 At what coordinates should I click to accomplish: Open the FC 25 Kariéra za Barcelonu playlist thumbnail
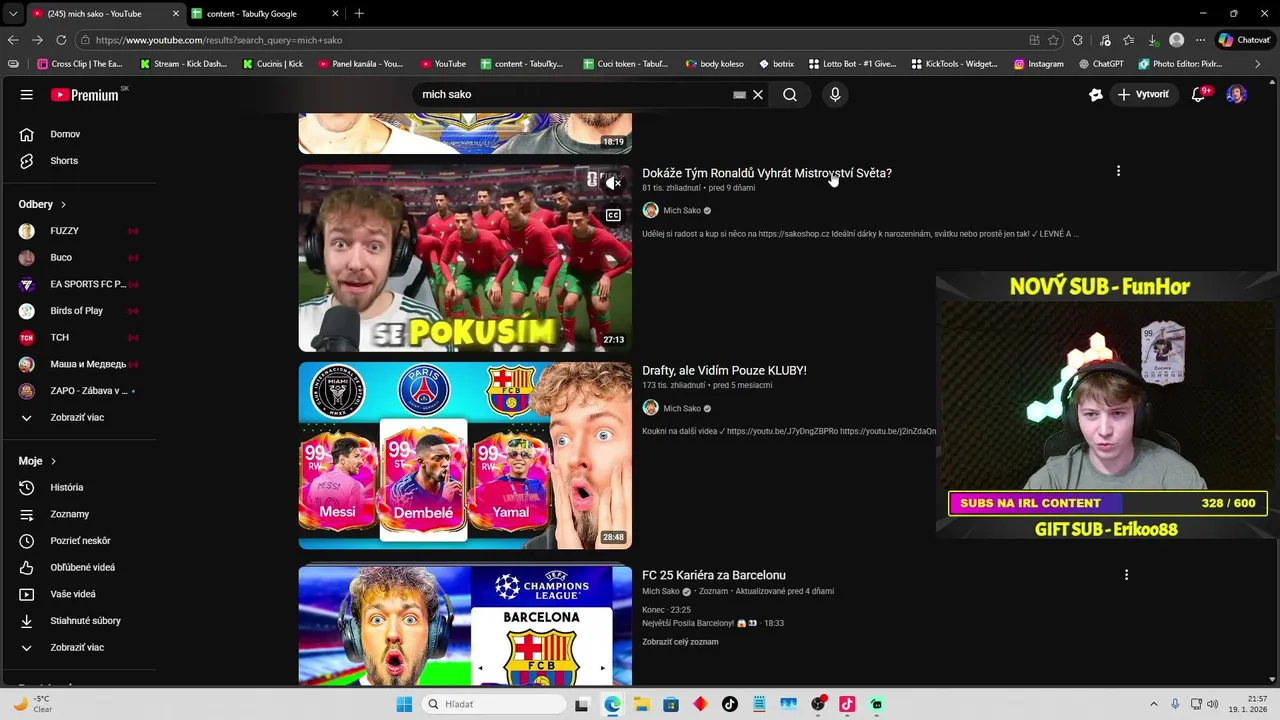coord(465,625)
